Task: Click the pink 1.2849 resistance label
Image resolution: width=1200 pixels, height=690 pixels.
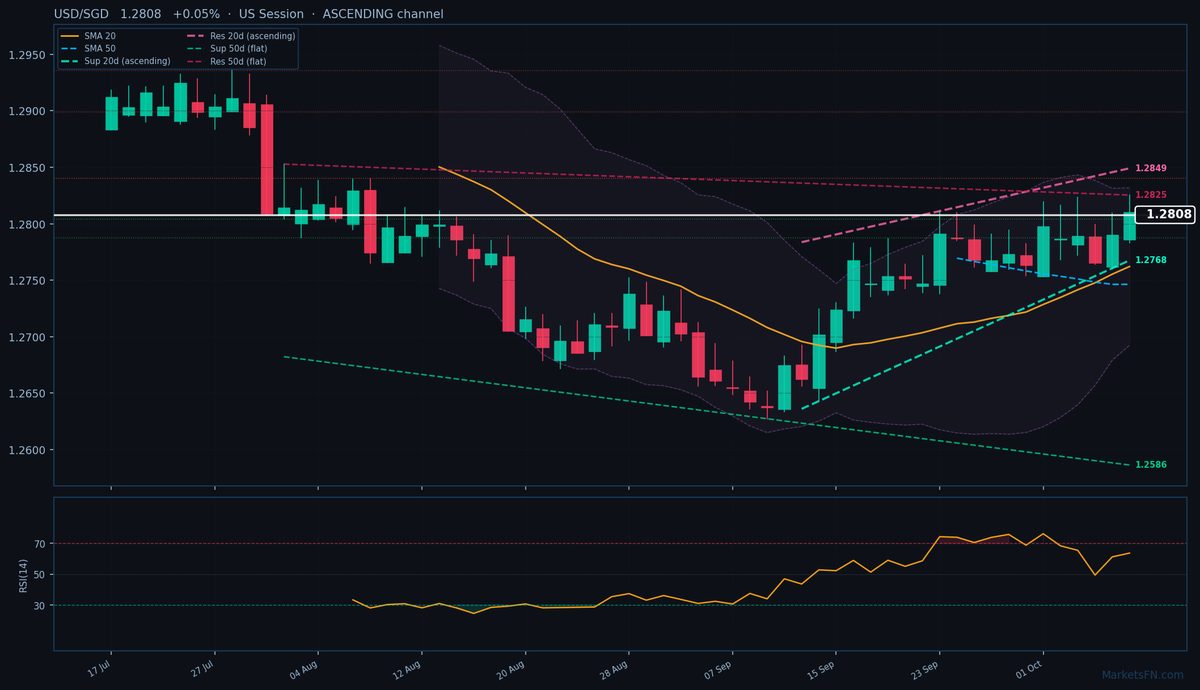Action: [1151, 168]
